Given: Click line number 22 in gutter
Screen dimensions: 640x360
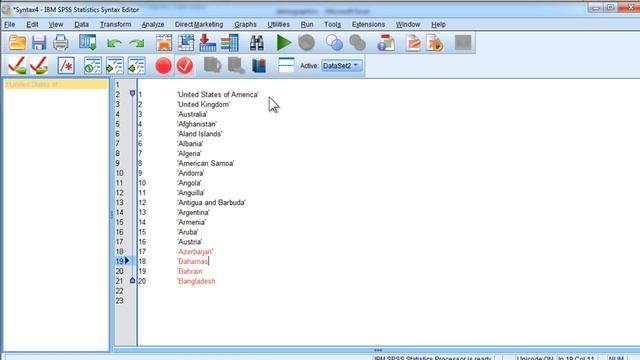Looking at the screenshot, I should [119, 291].
